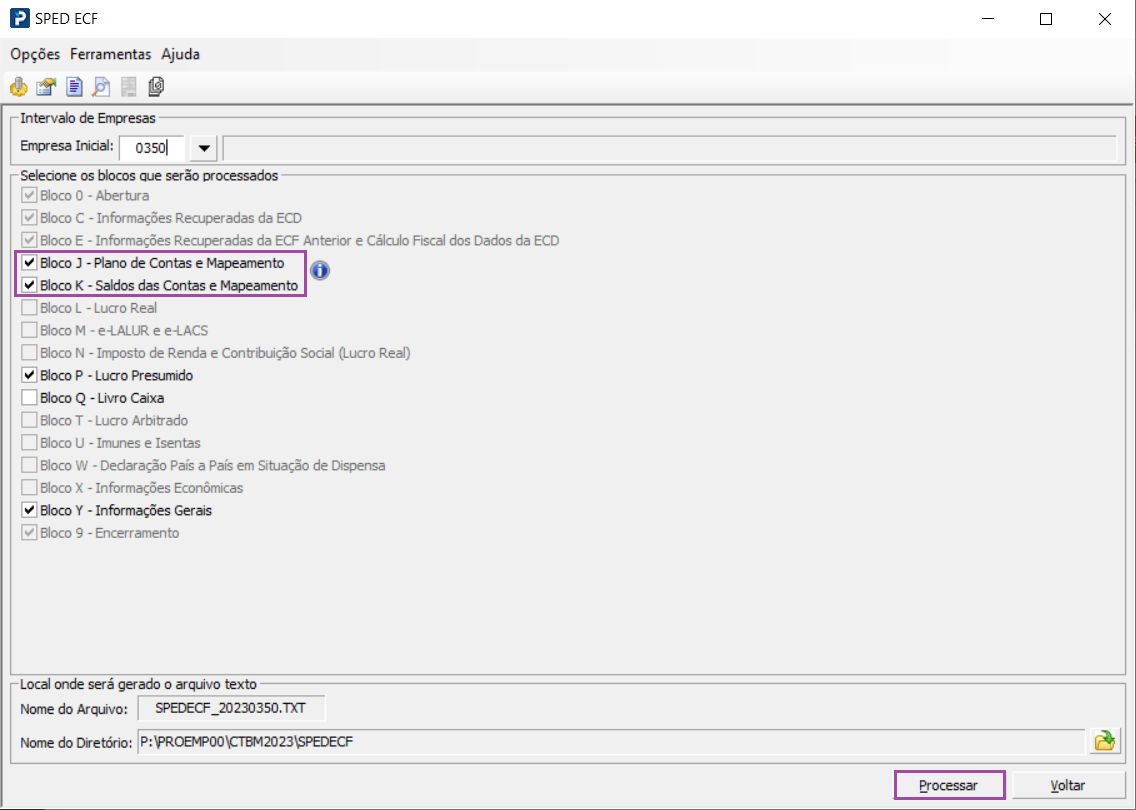Open the Empresa Inicial dropdown arrow

[204, 148]
